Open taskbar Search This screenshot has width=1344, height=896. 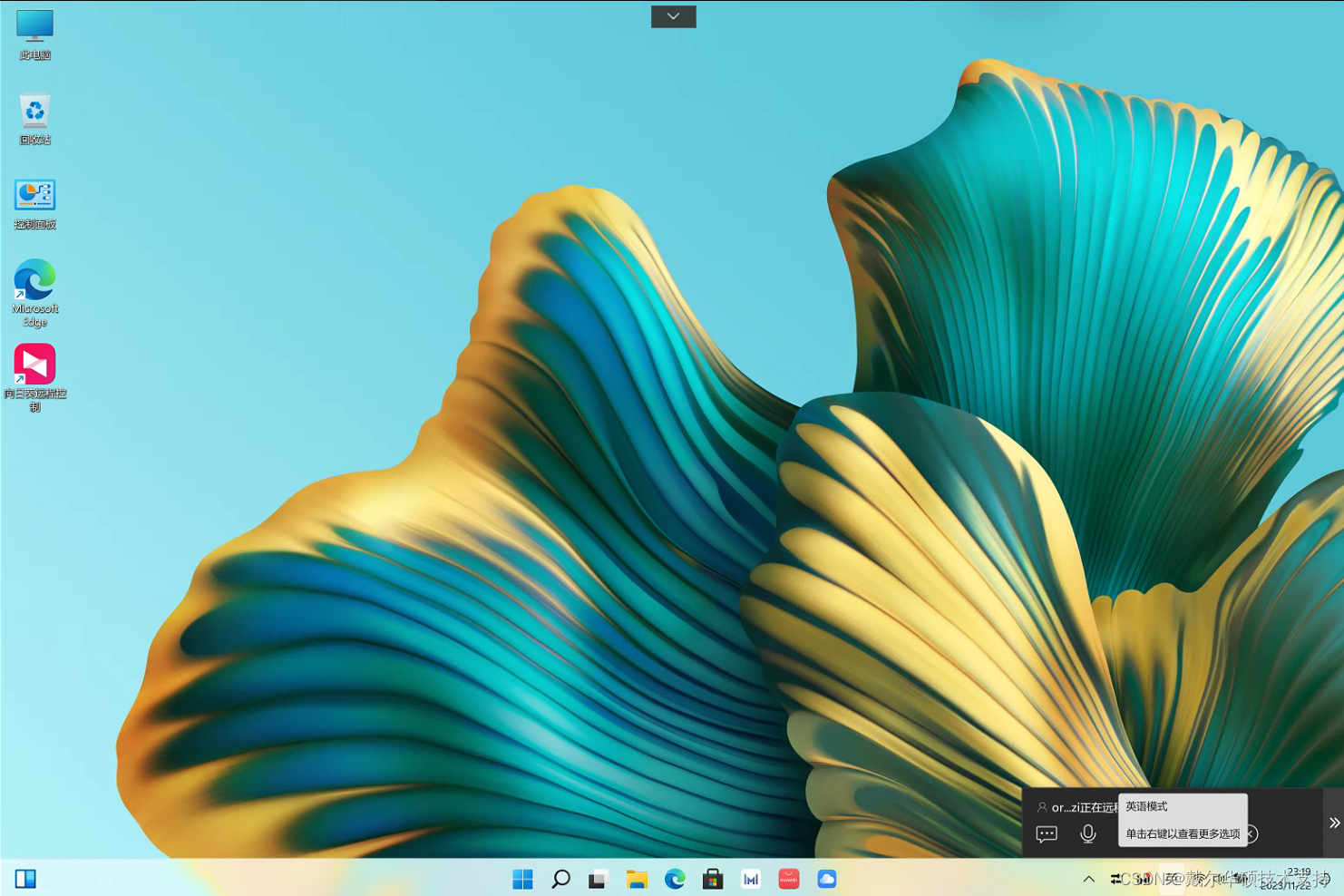tap(560, 879)
